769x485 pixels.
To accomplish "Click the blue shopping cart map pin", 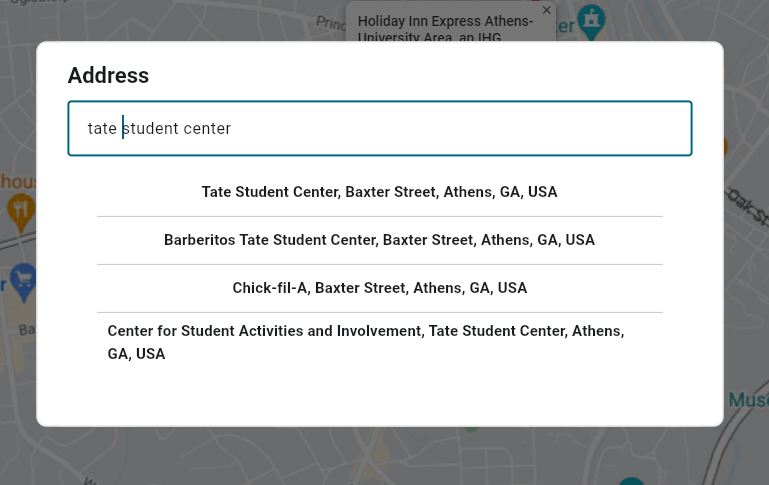I will 24,281.
